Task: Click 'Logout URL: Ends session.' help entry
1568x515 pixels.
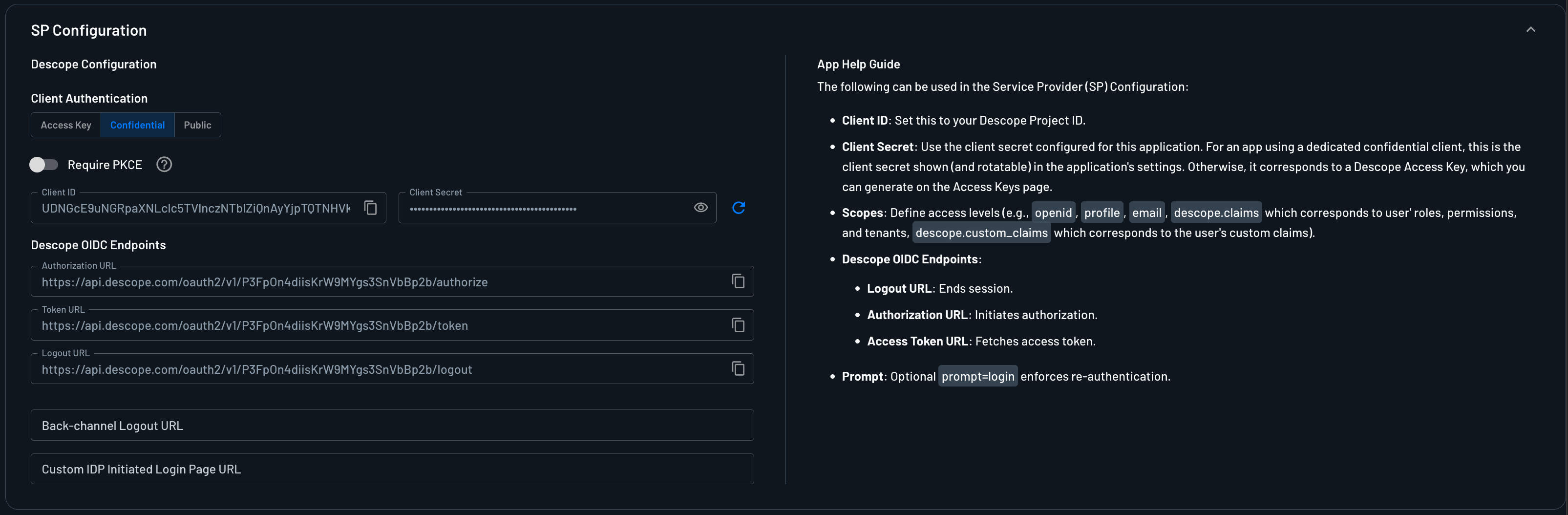Action: click(x=940, y=289)
